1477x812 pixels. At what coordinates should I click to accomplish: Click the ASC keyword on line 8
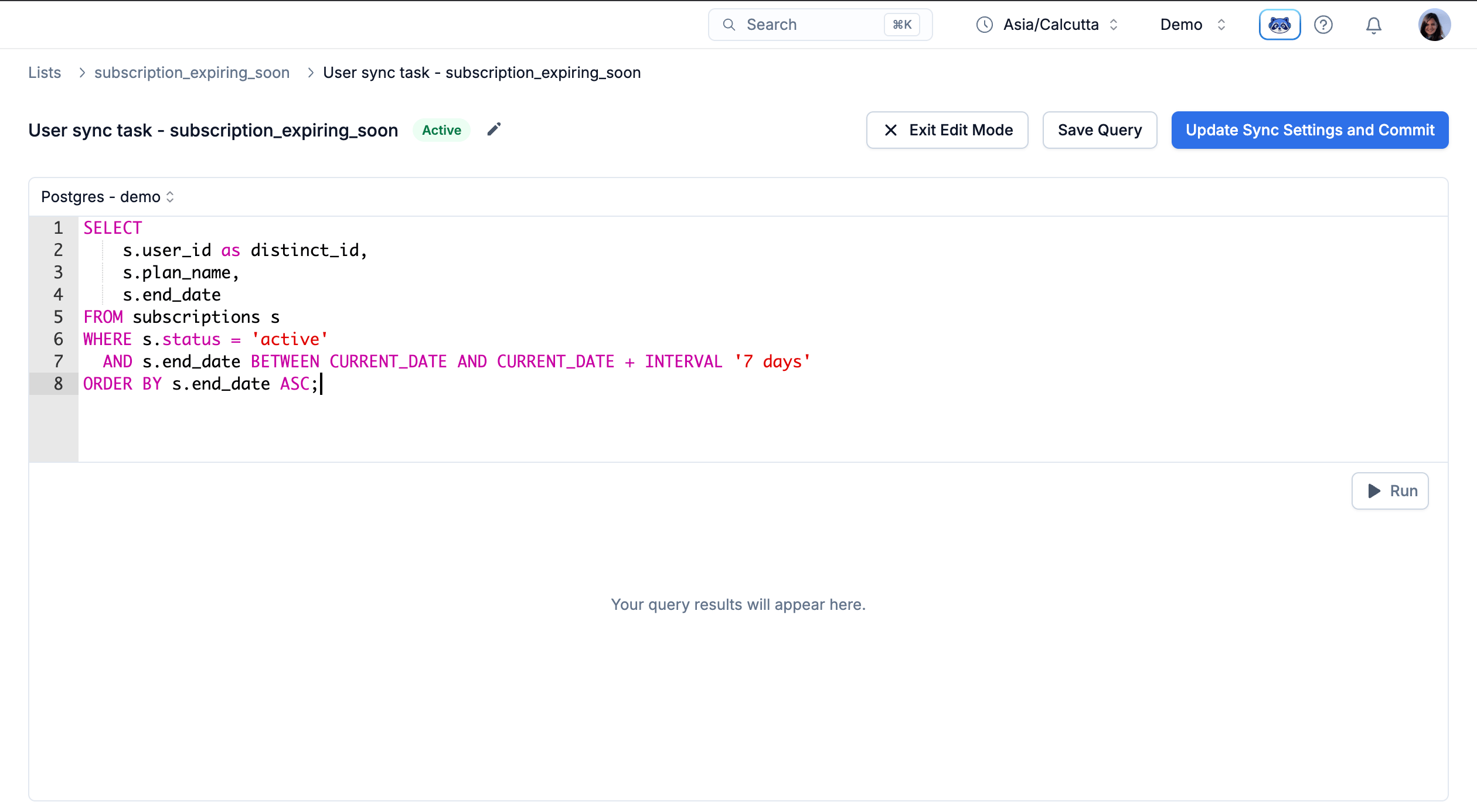(x=295, y=384)
